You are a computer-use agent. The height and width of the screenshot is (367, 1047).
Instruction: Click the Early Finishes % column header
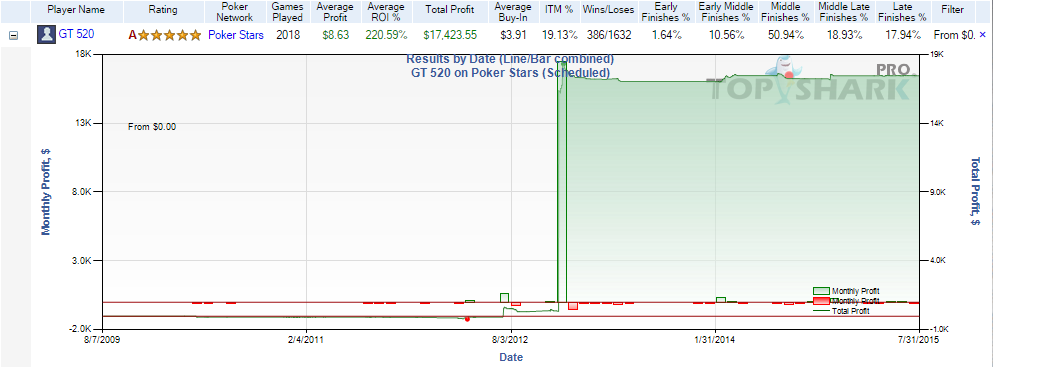point(666,12)
